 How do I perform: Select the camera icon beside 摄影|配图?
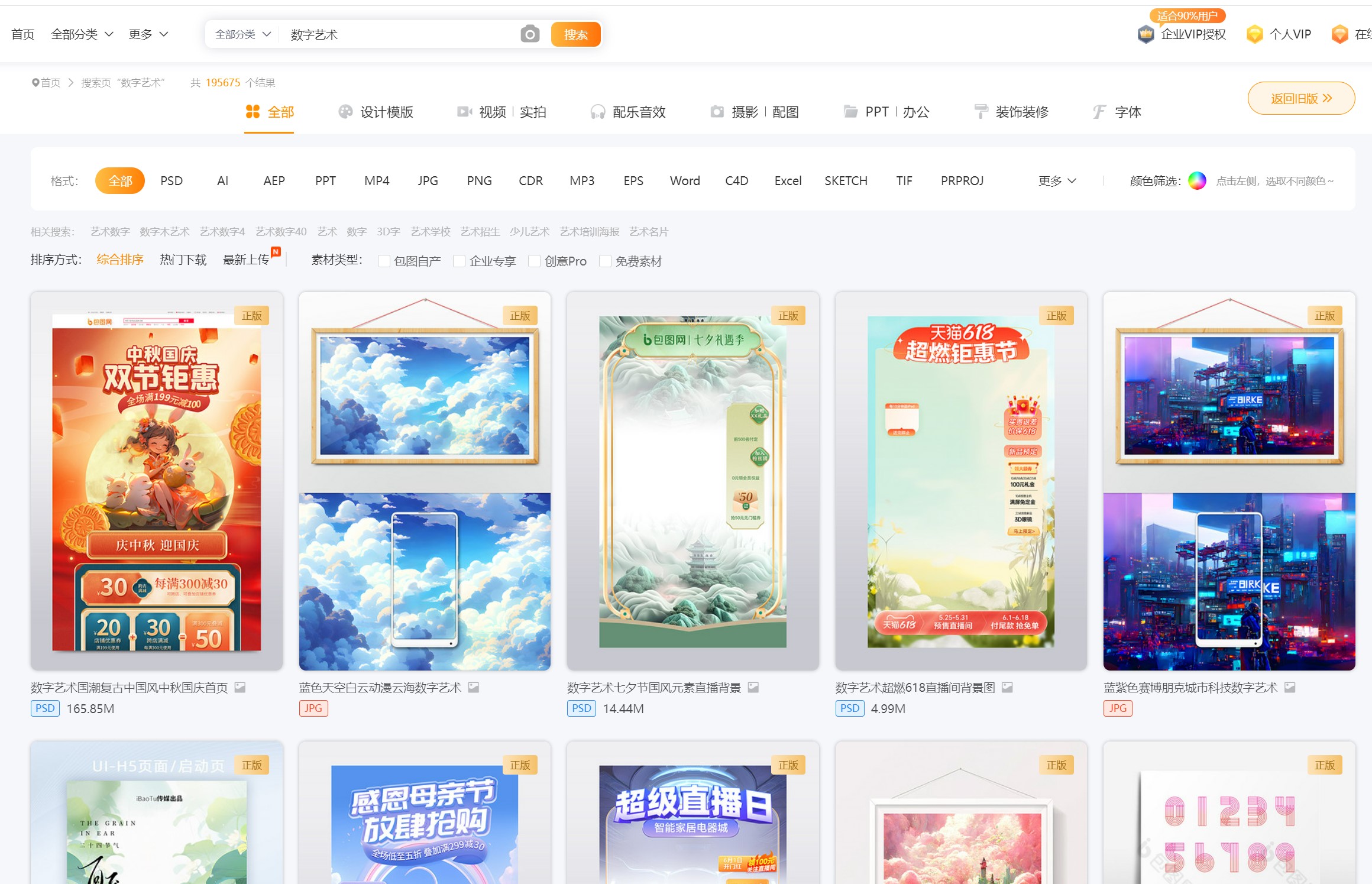[717, 111]
